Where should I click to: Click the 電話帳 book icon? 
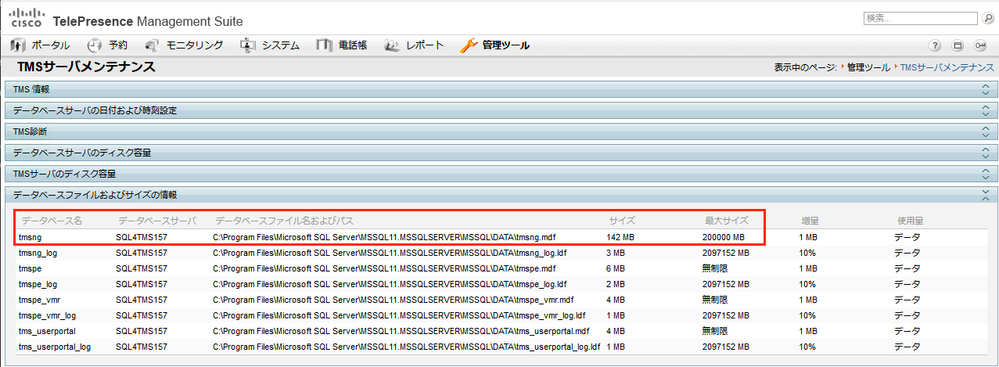tap(325, 45)
